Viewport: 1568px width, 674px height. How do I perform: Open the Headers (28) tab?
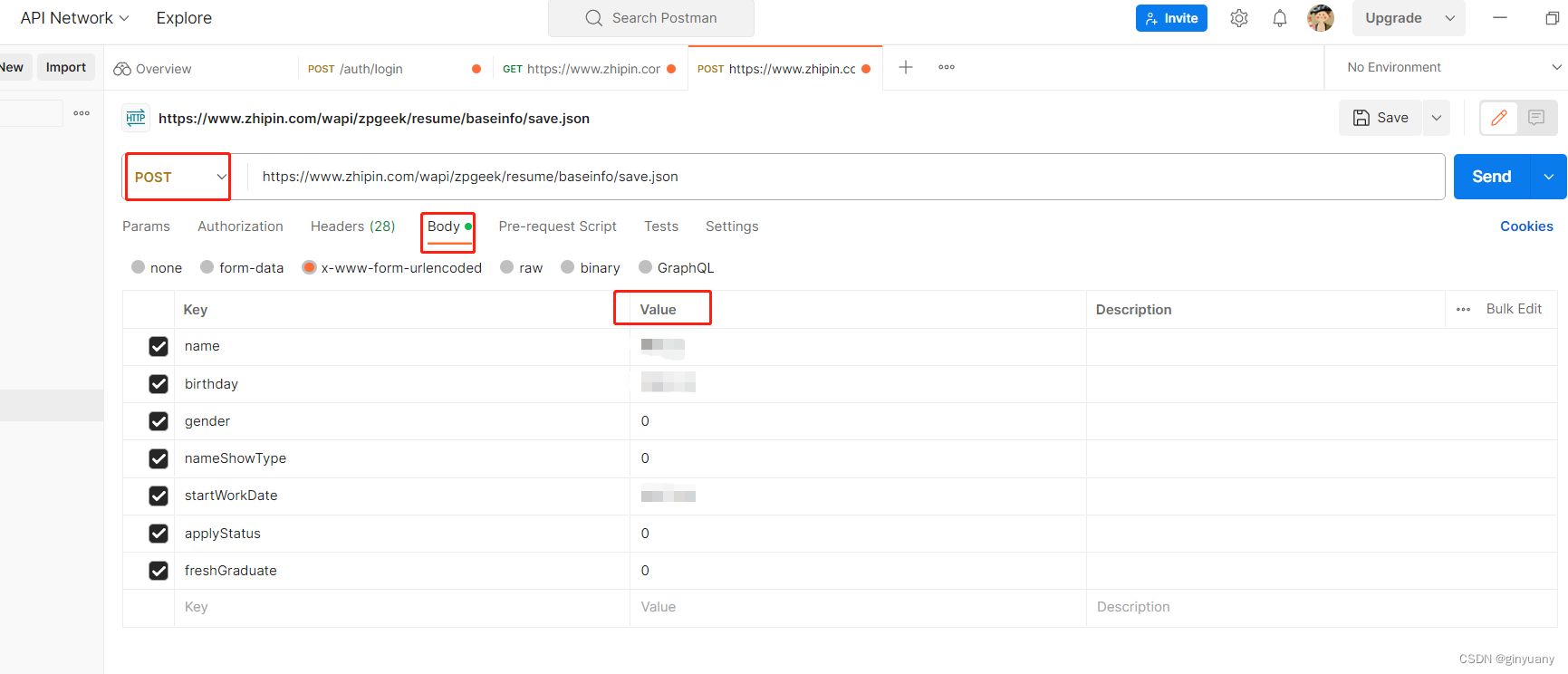pos(352,226)
